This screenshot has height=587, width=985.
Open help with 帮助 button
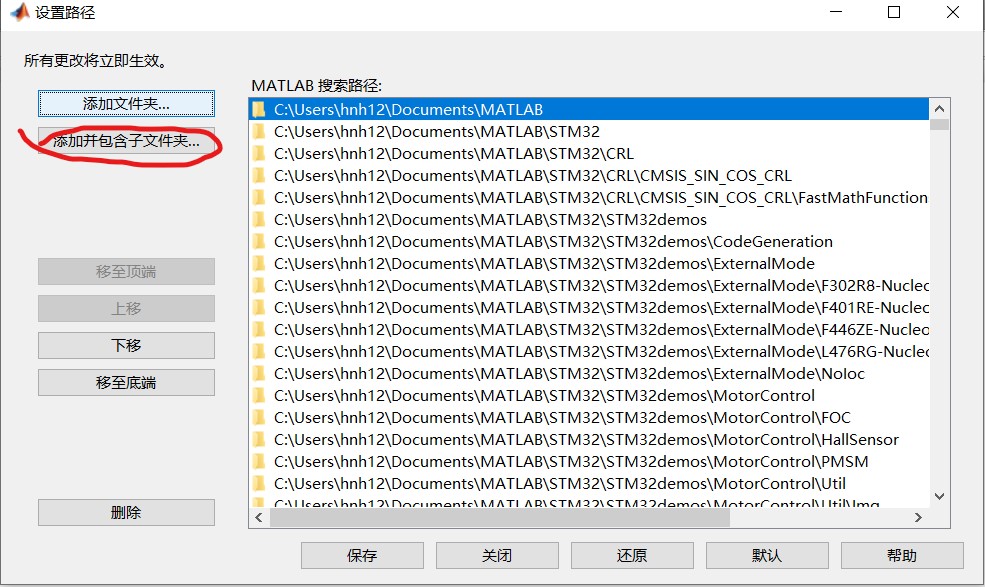[x=902, y=556]
